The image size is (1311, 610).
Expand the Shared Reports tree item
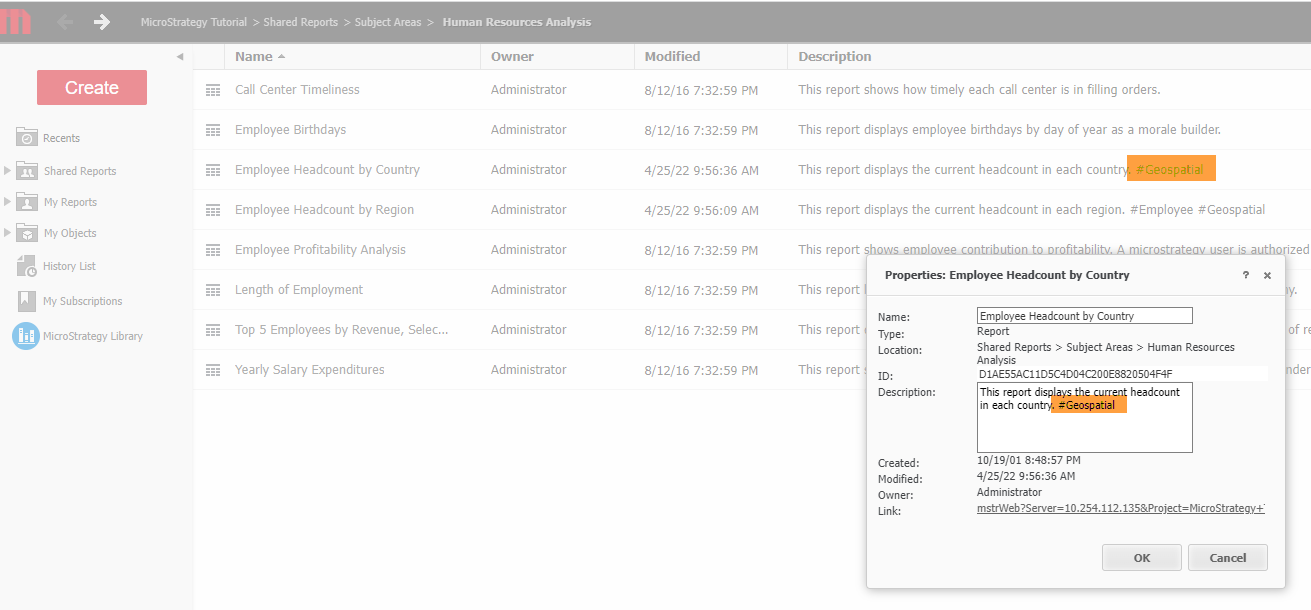click(x=6, y=170)
